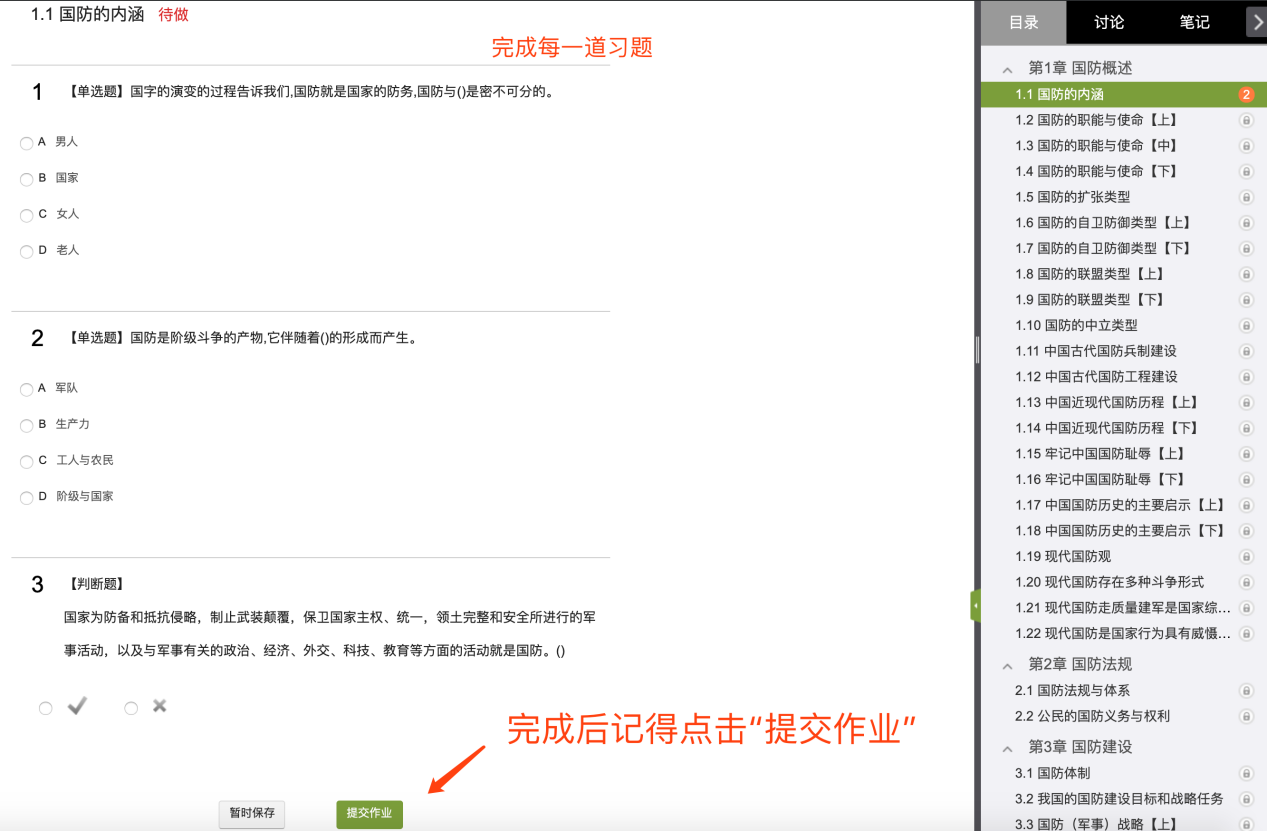This screenshot has width=1267, height=831.
Task: Mark question 3 as true with checkmark
Action: click(x=46, y=708)
